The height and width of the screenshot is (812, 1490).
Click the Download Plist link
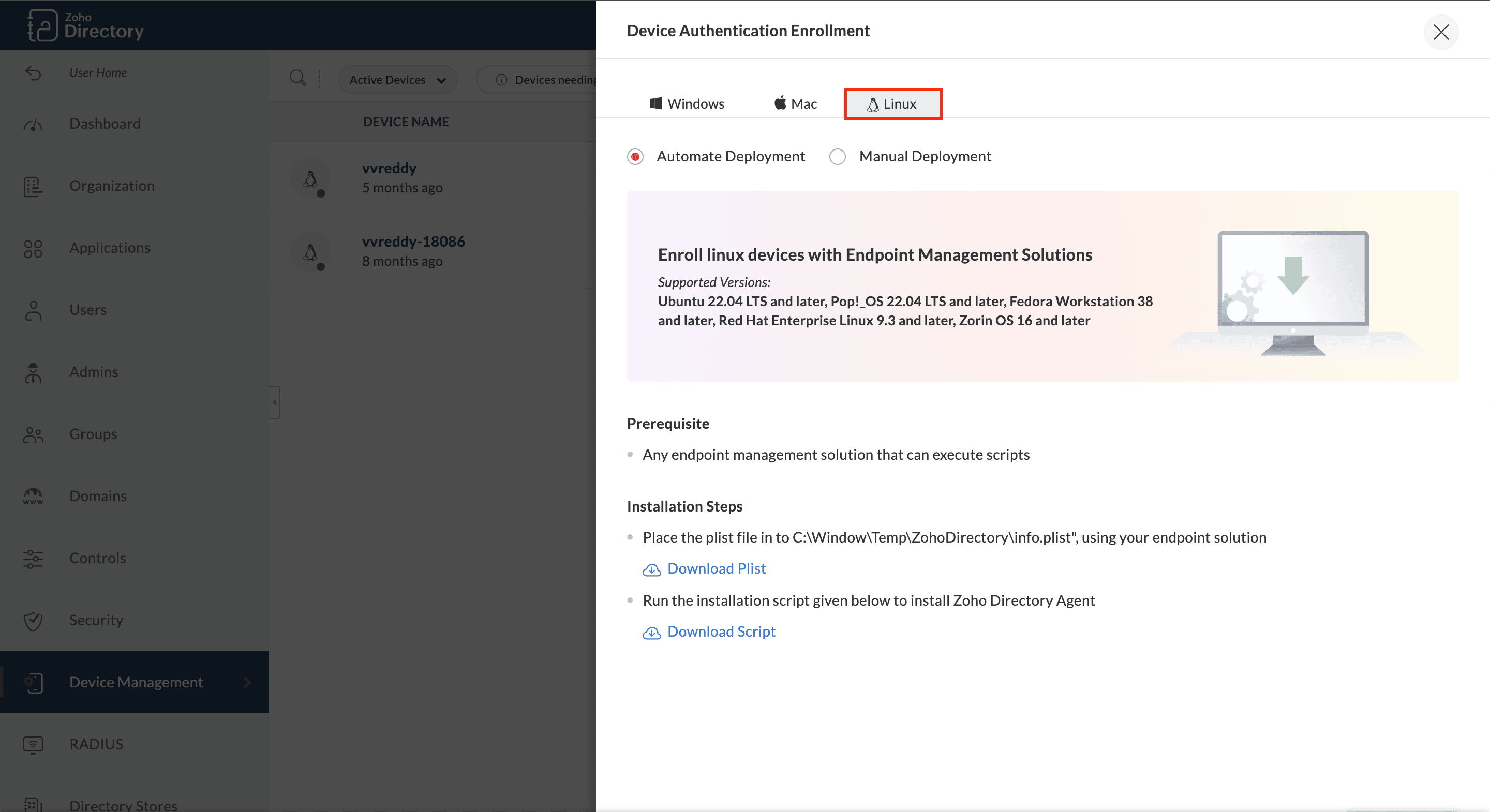(716, 569)
